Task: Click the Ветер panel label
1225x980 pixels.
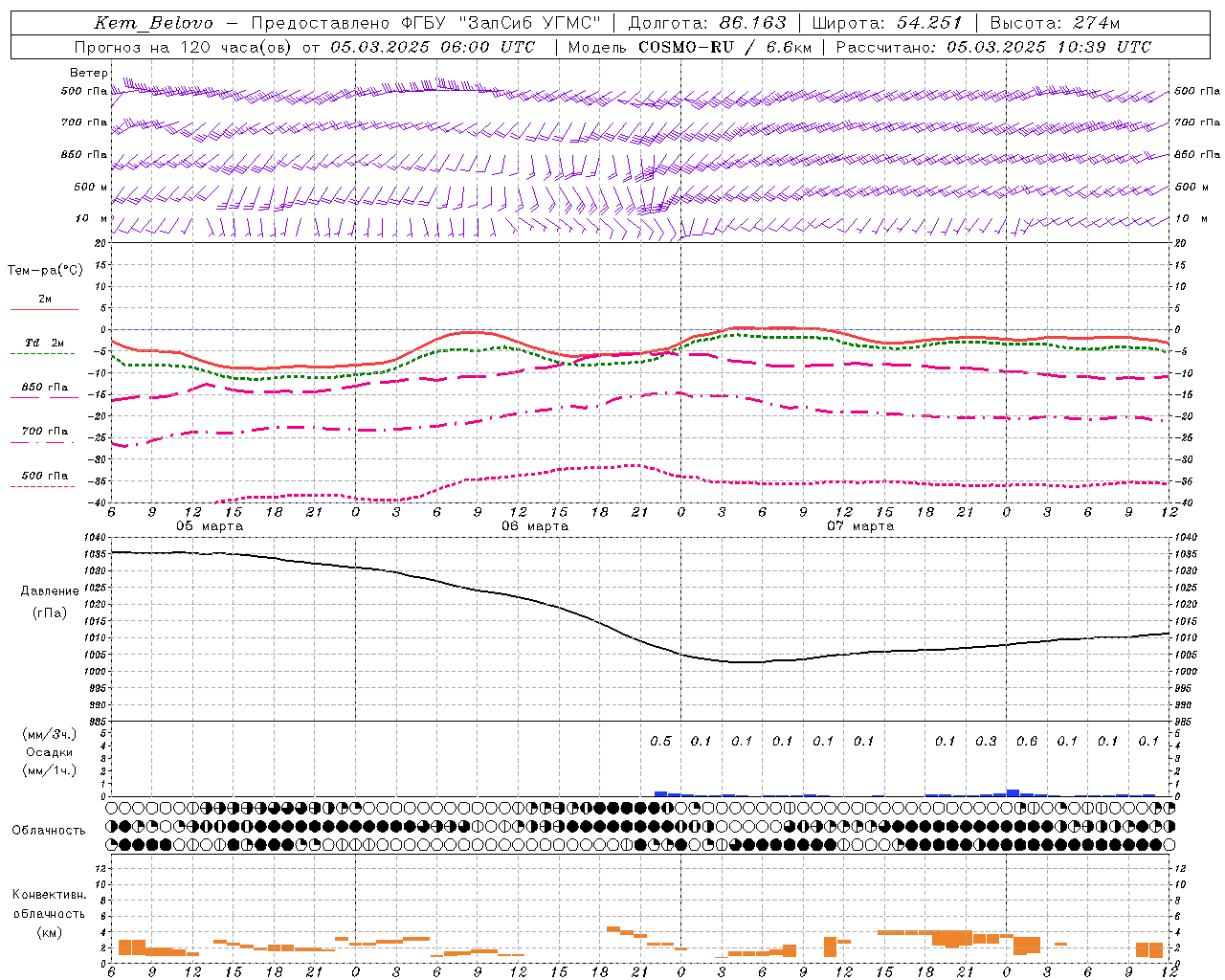Action: (88, 73)
